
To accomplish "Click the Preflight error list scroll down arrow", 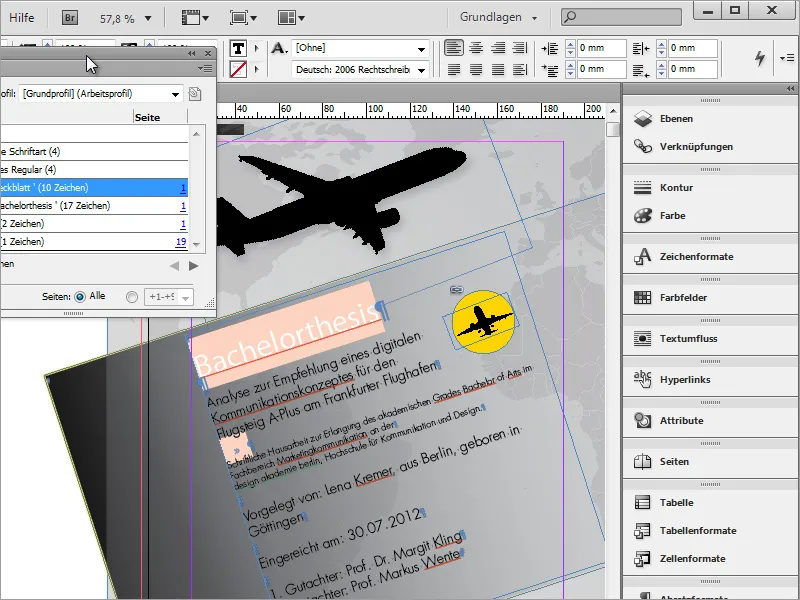I will tap(196, 245).
